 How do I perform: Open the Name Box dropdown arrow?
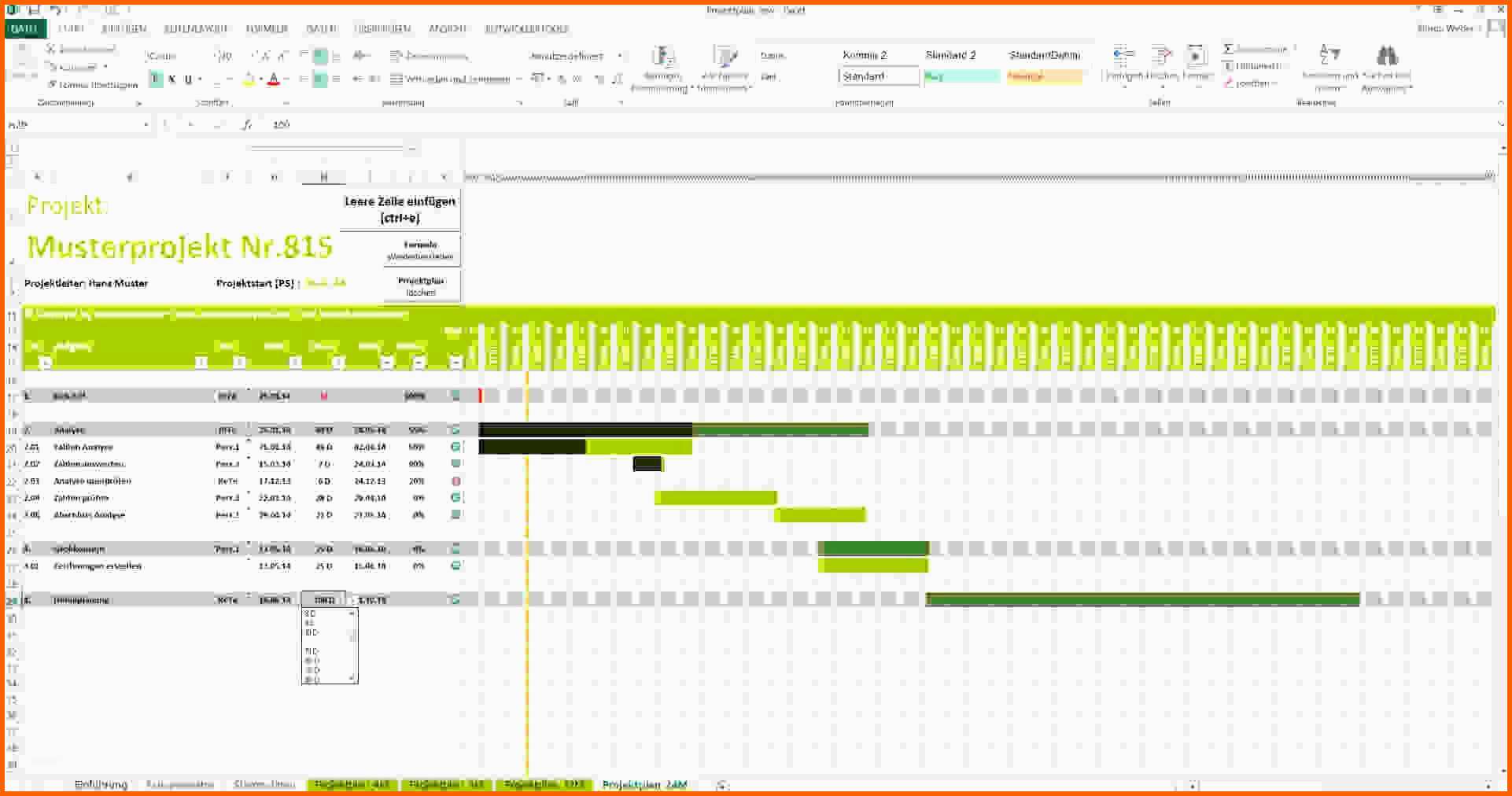click(146, 124)
